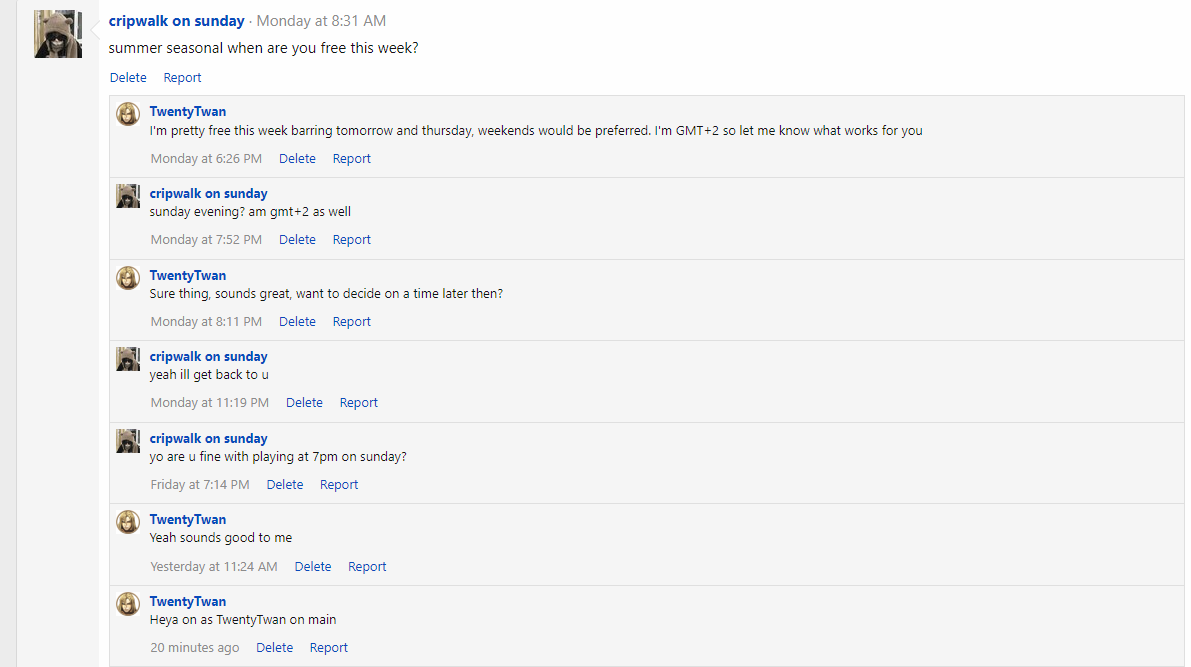Click TwentyTwan's avatar beside 'Yeah sounds good' comment
Image resolution: width=1191 pixels, height=667 pixels.
[x=128, y=522]
